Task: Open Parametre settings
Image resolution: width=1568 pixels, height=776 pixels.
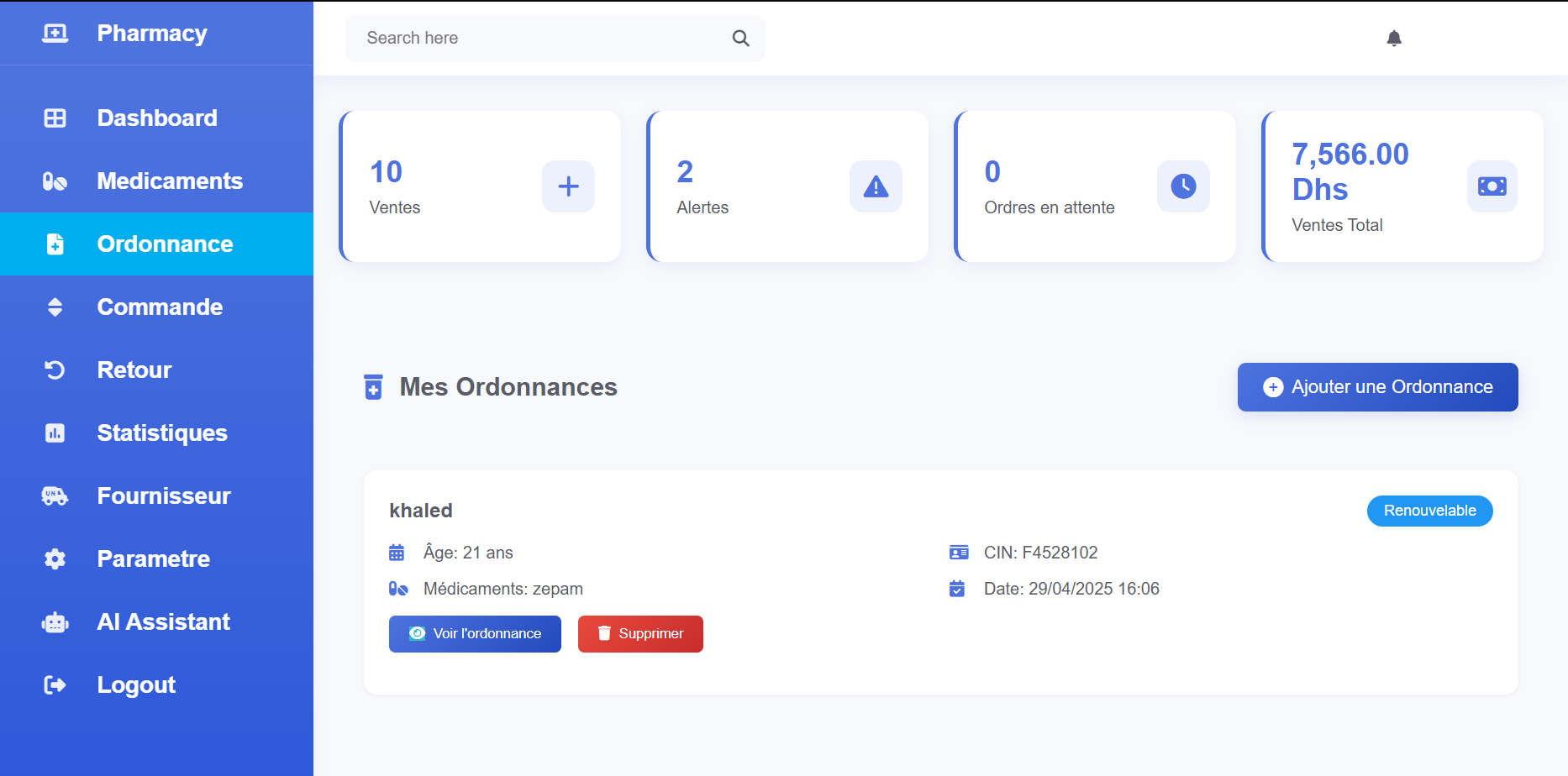Action: (x=153, y=559)
